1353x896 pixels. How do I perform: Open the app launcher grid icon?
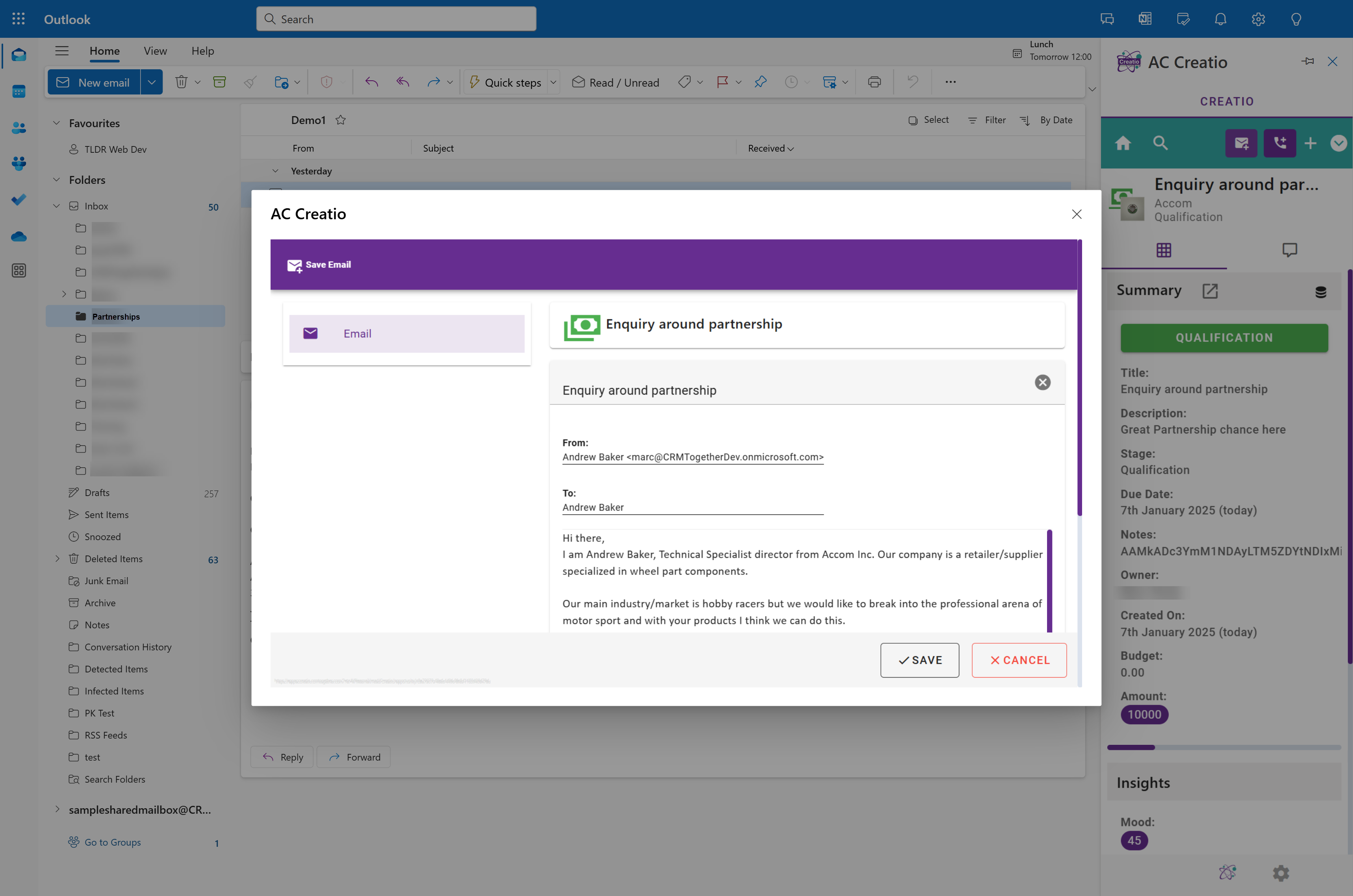(18, 19)
